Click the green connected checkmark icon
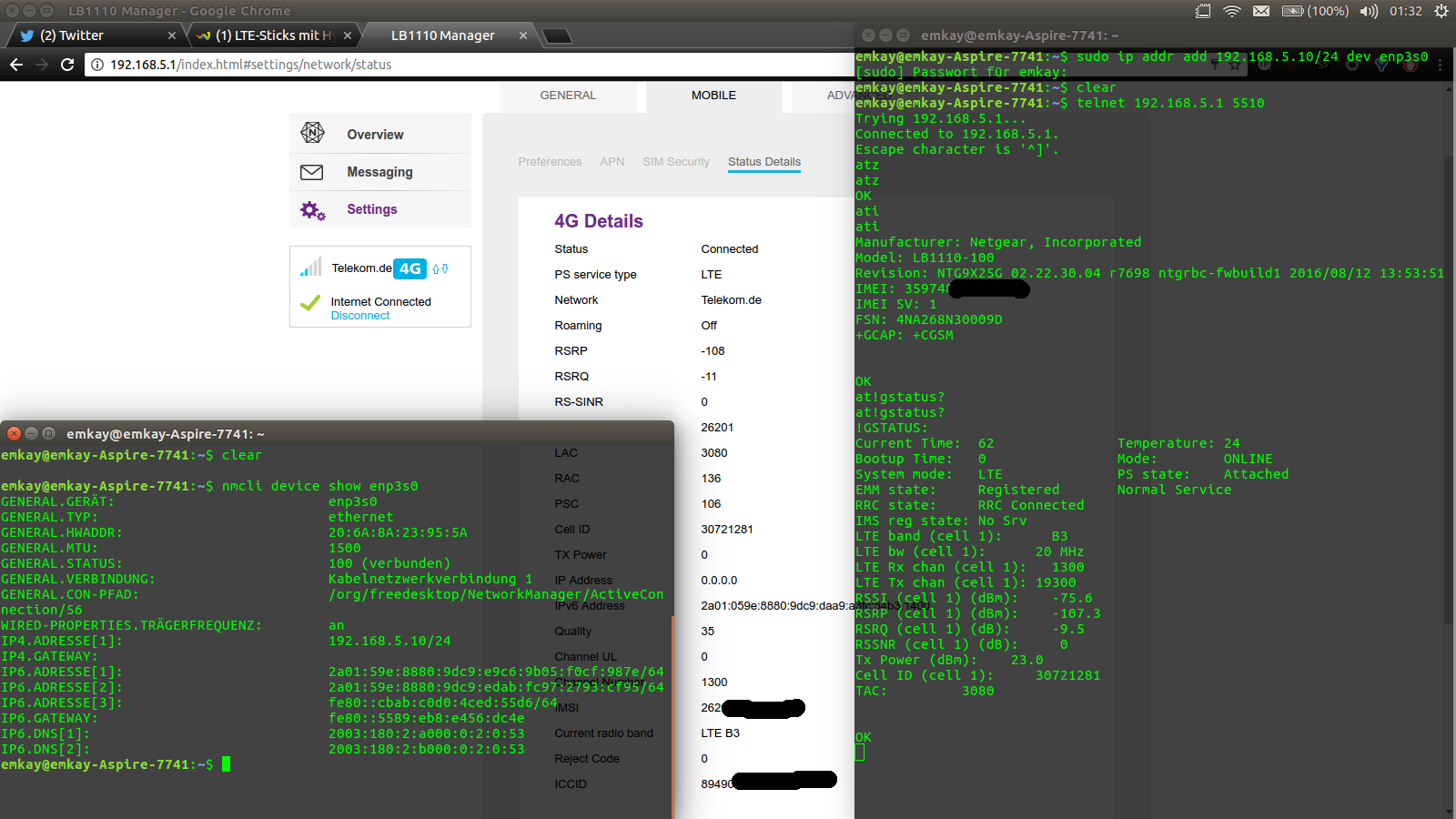Screen dimensions: 1456x819 (310, 303)
